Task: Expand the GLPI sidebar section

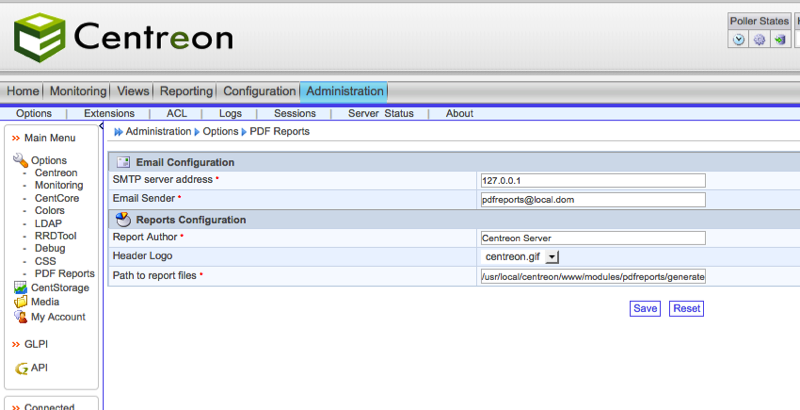Action: 16,344
